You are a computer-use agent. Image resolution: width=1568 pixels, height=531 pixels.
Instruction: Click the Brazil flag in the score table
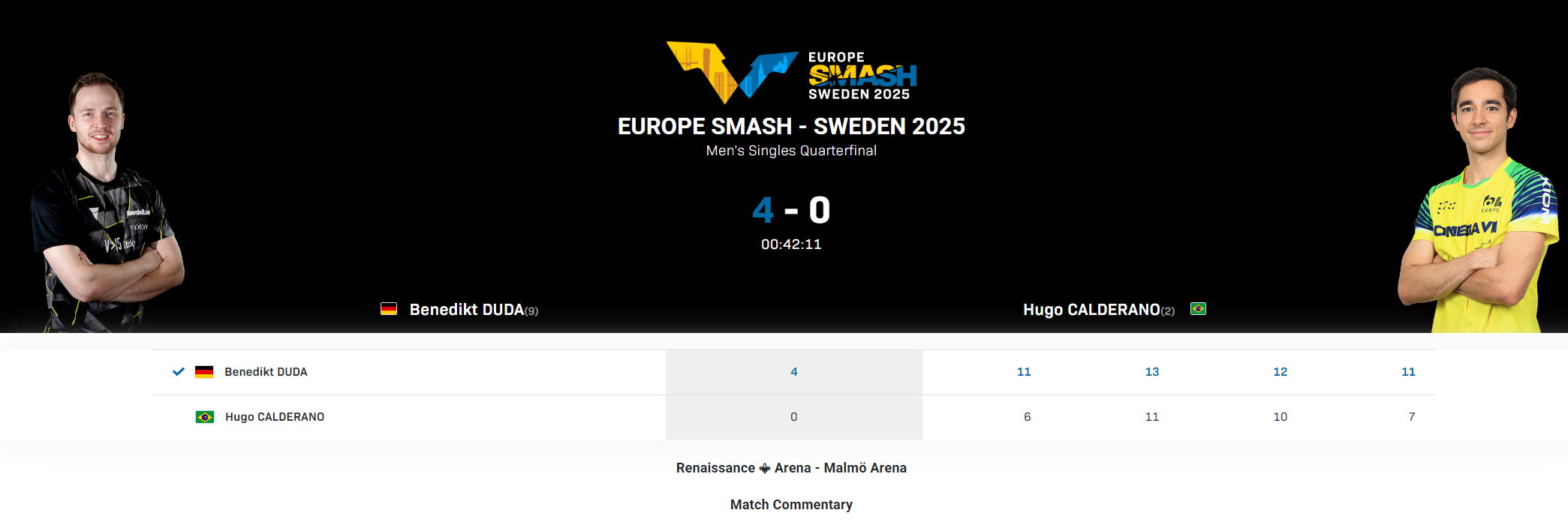205,417
